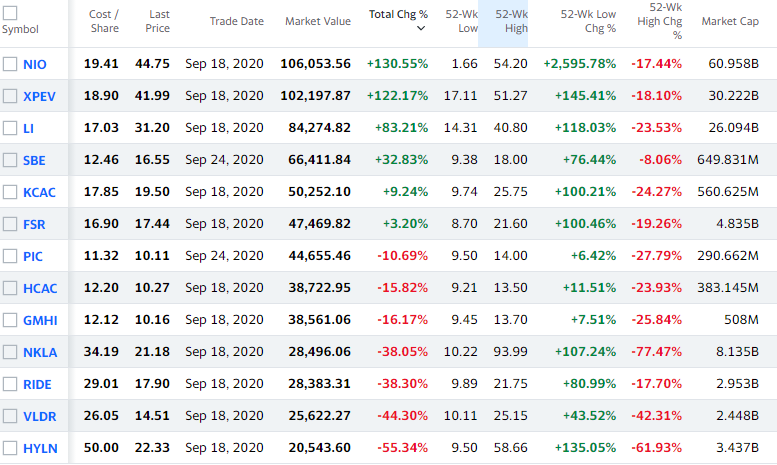
Task: Tick the checkbox beside NKLA
Action: (10, 352)
